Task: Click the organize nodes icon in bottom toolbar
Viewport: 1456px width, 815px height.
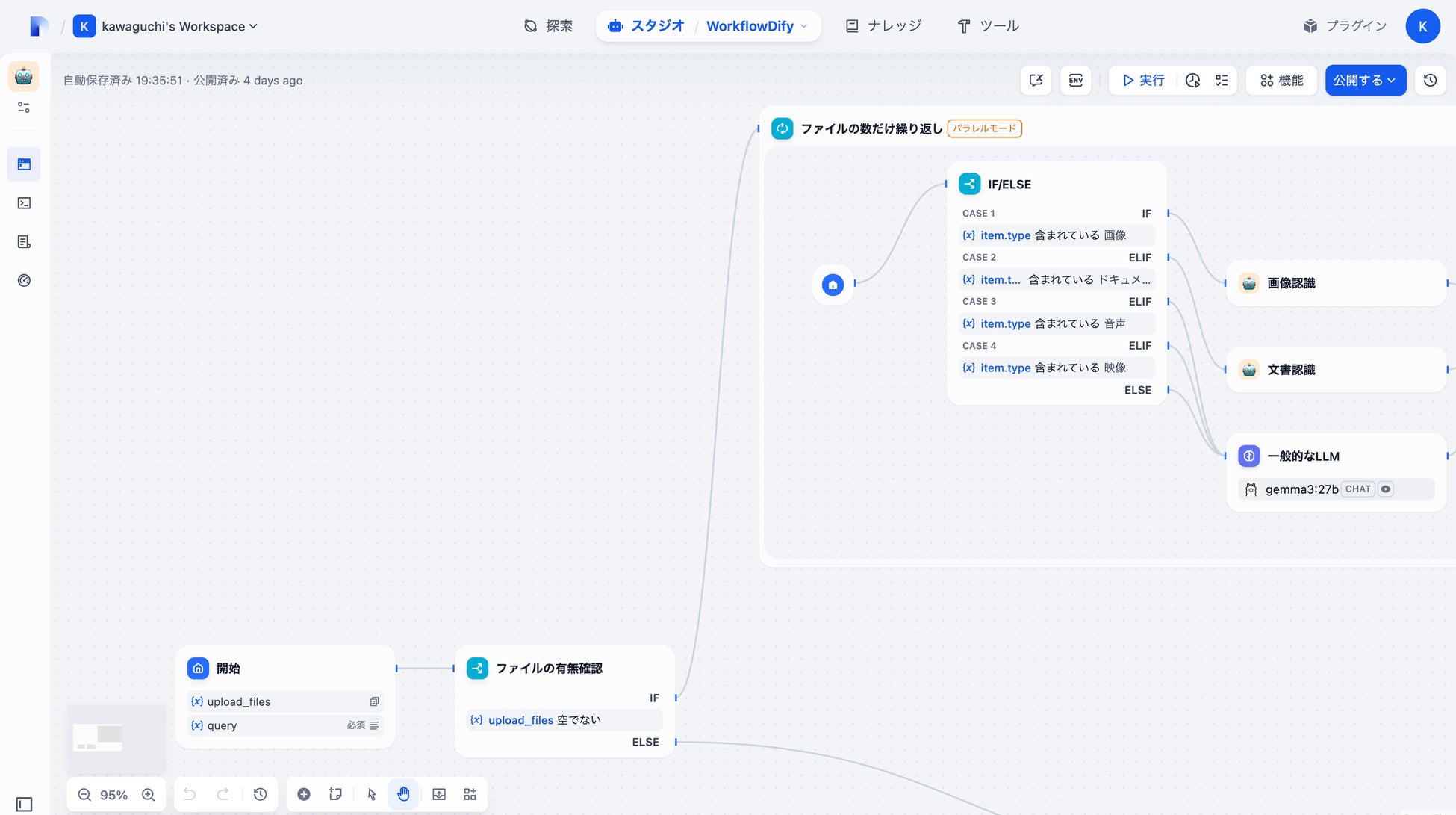Action: pyautogui.click(x=470, y=794)
